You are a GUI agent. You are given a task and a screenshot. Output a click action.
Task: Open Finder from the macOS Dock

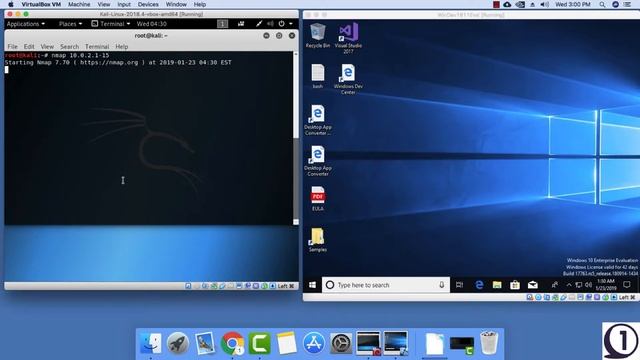pyautogui.click(x=151, y=343)
